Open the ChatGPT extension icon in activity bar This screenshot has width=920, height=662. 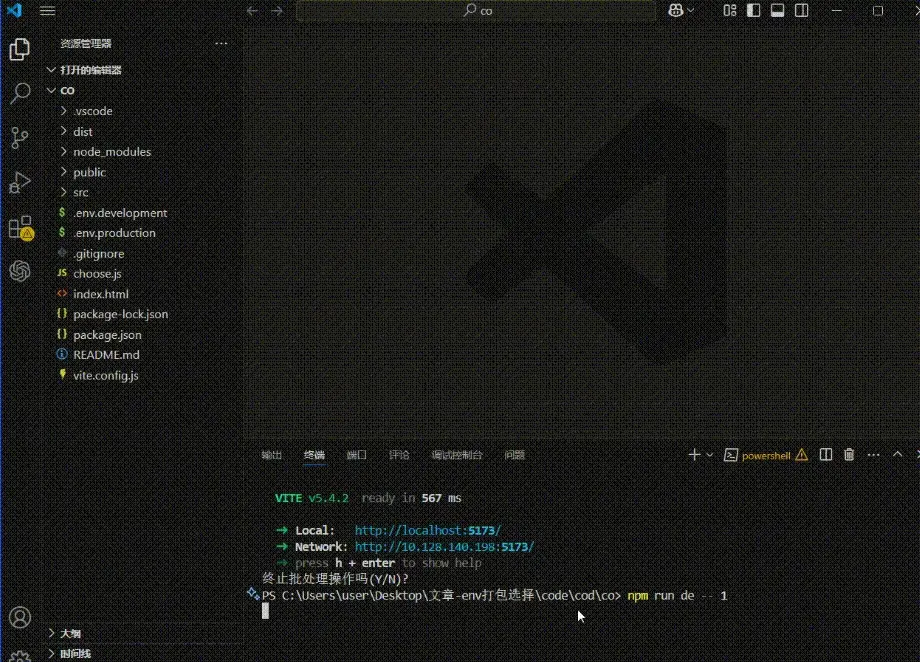pos(19,271)
